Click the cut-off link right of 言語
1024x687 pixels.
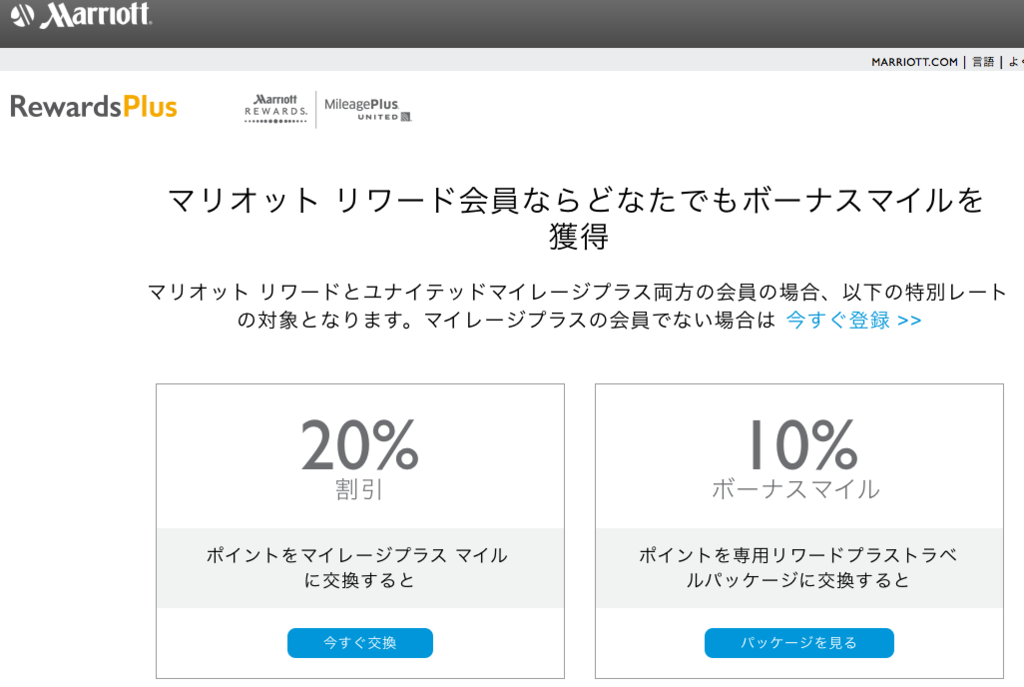pyautogui.click(x=1016, y=62)
